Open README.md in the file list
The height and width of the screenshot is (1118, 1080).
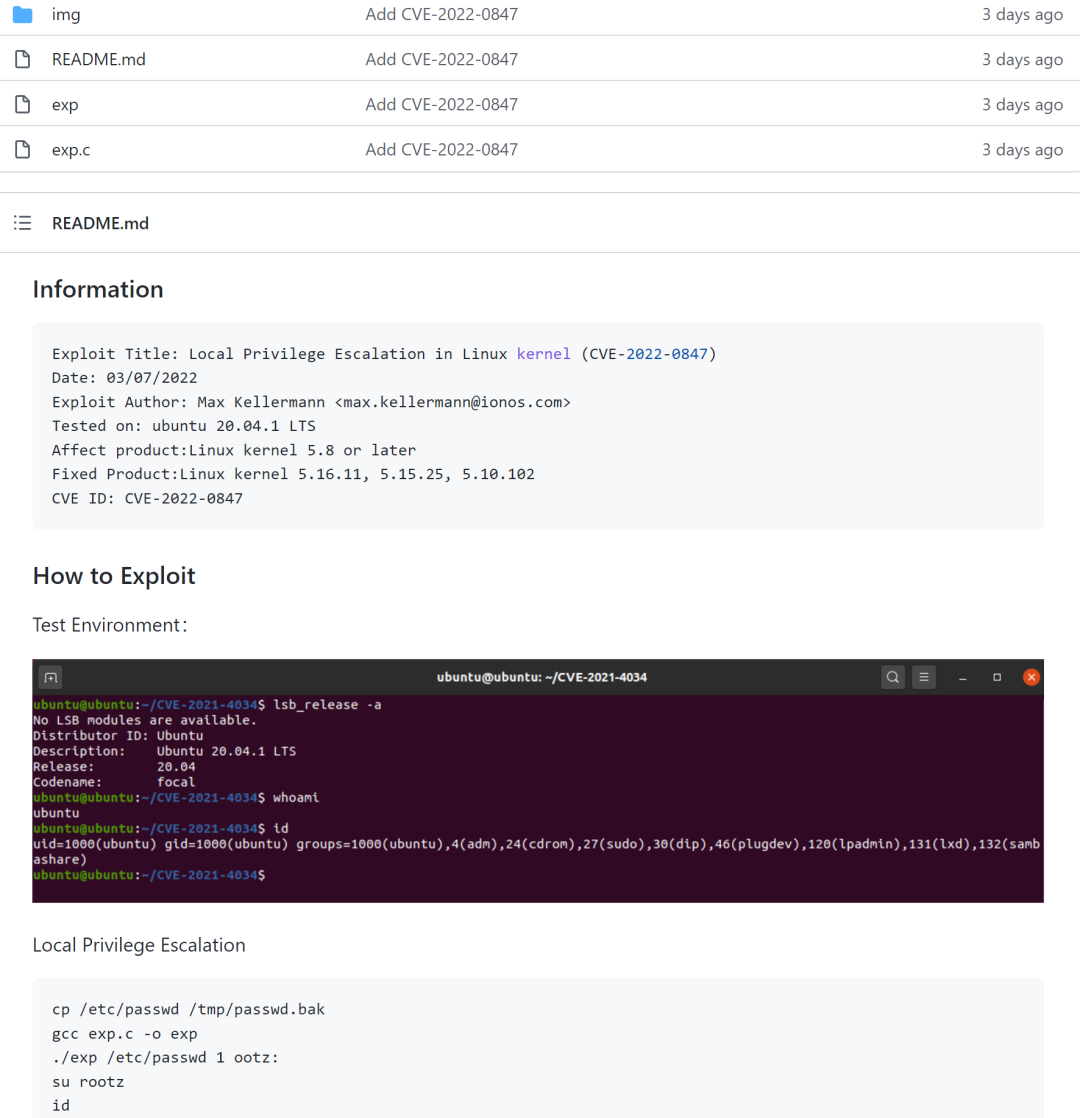tap(98, 59)
